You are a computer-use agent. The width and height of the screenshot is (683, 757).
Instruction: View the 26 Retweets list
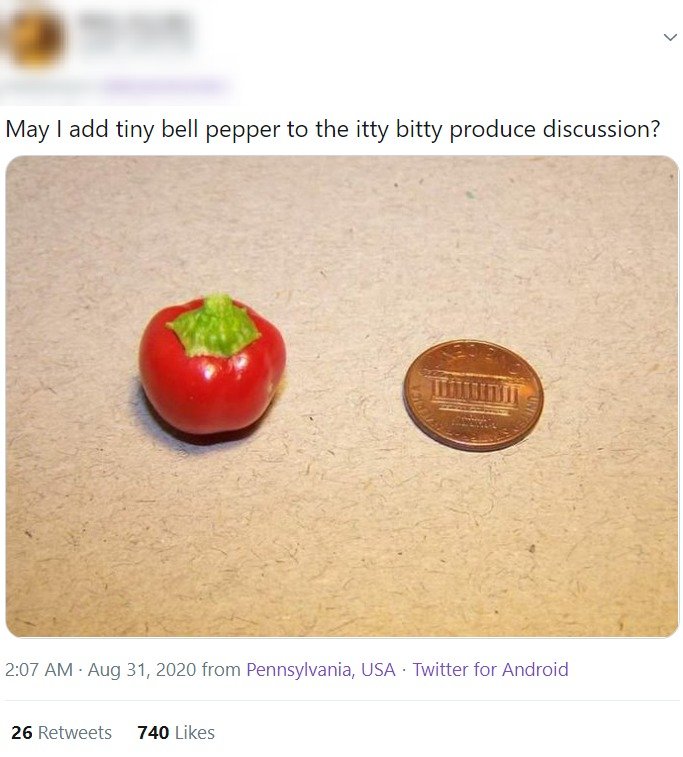(x=61, y=732)
